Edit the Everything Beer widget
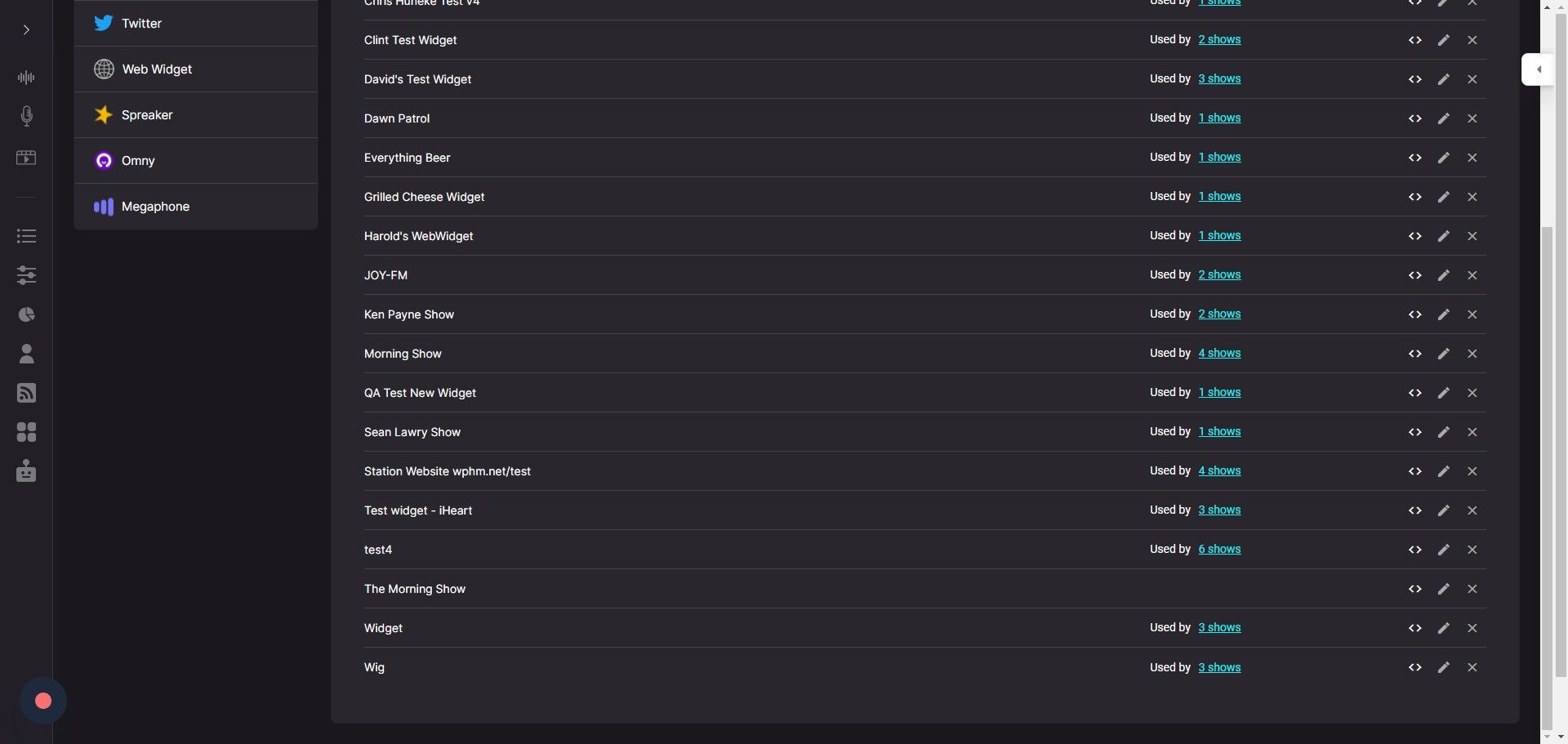Image resolution: width=1568 pixels, height=744 pixels. (1443, 158)
